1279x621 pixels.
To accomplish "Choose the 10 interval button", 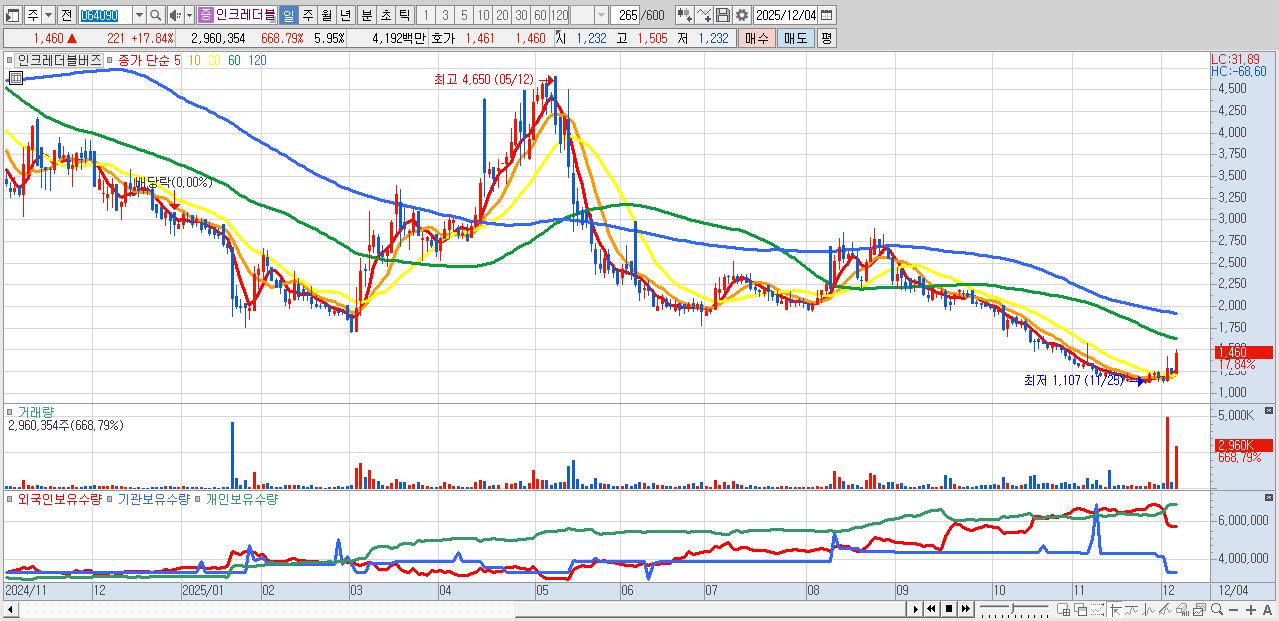I will click(x=483, y=15).
